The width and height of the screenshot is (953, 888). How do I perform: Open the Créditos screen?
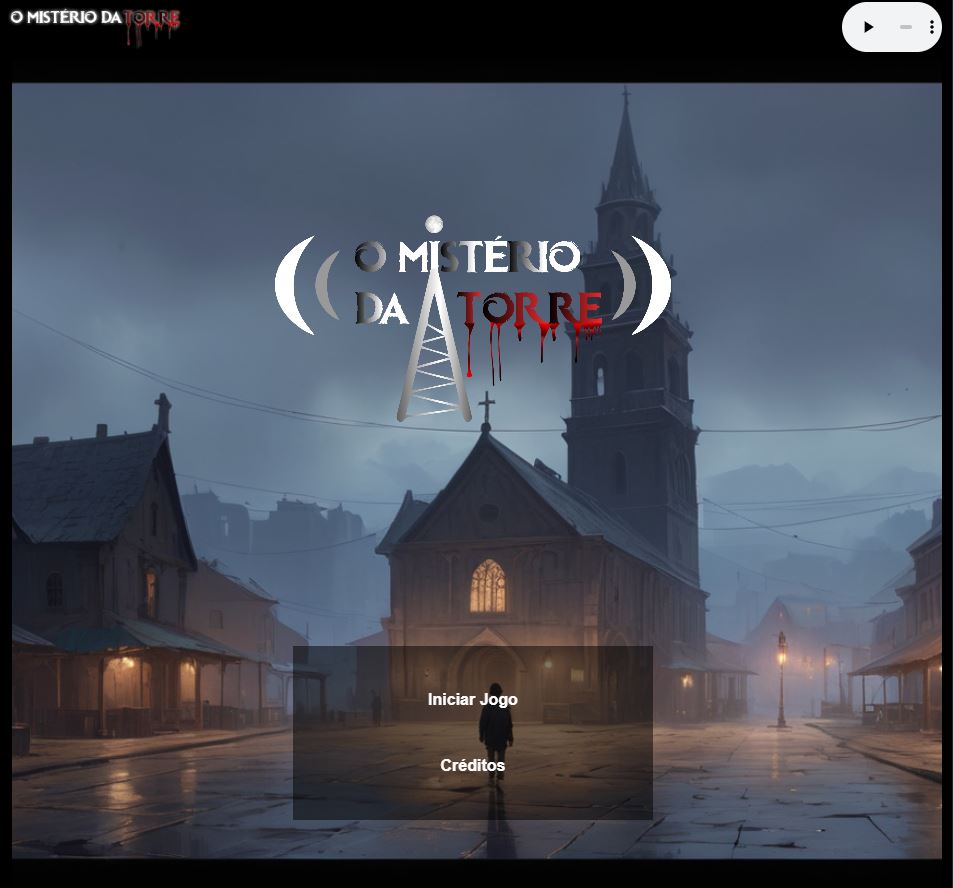(473, 765)
